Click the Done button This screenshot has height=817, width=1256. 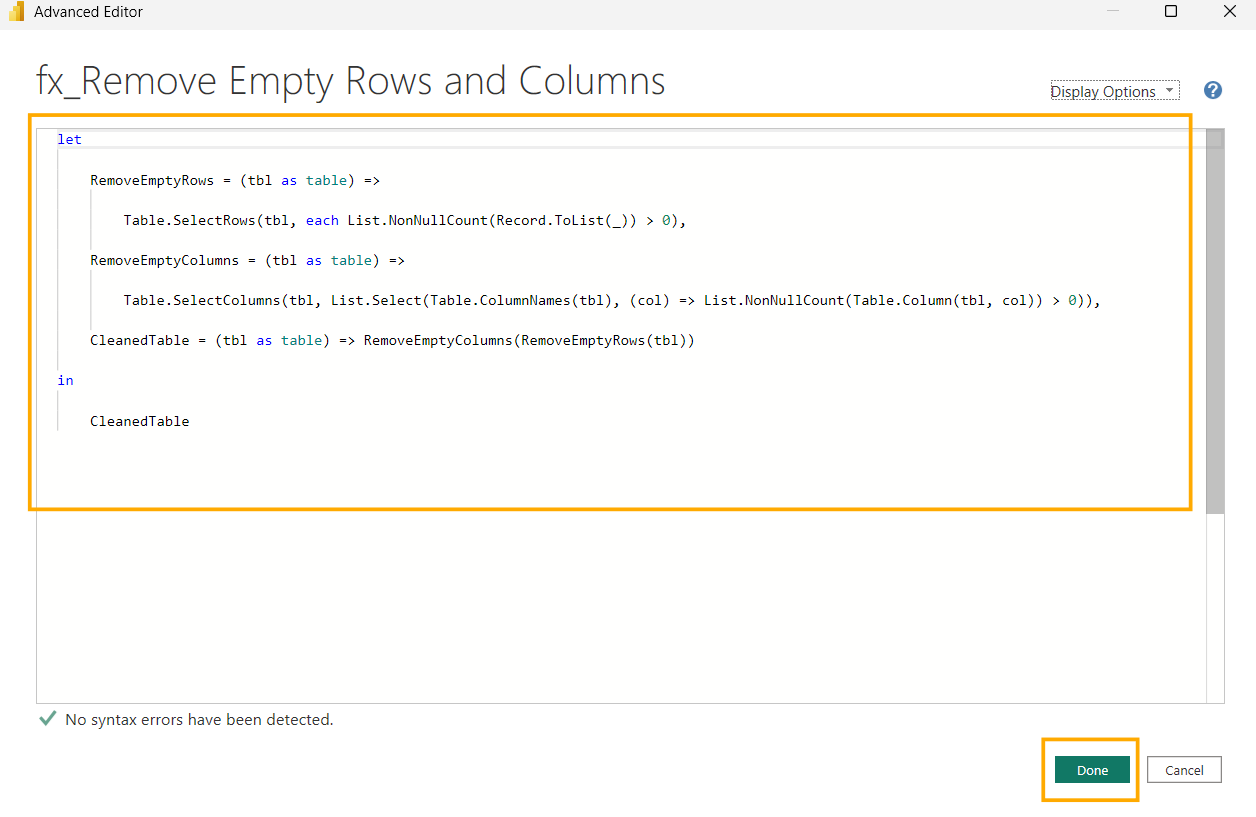point(1092,770)
